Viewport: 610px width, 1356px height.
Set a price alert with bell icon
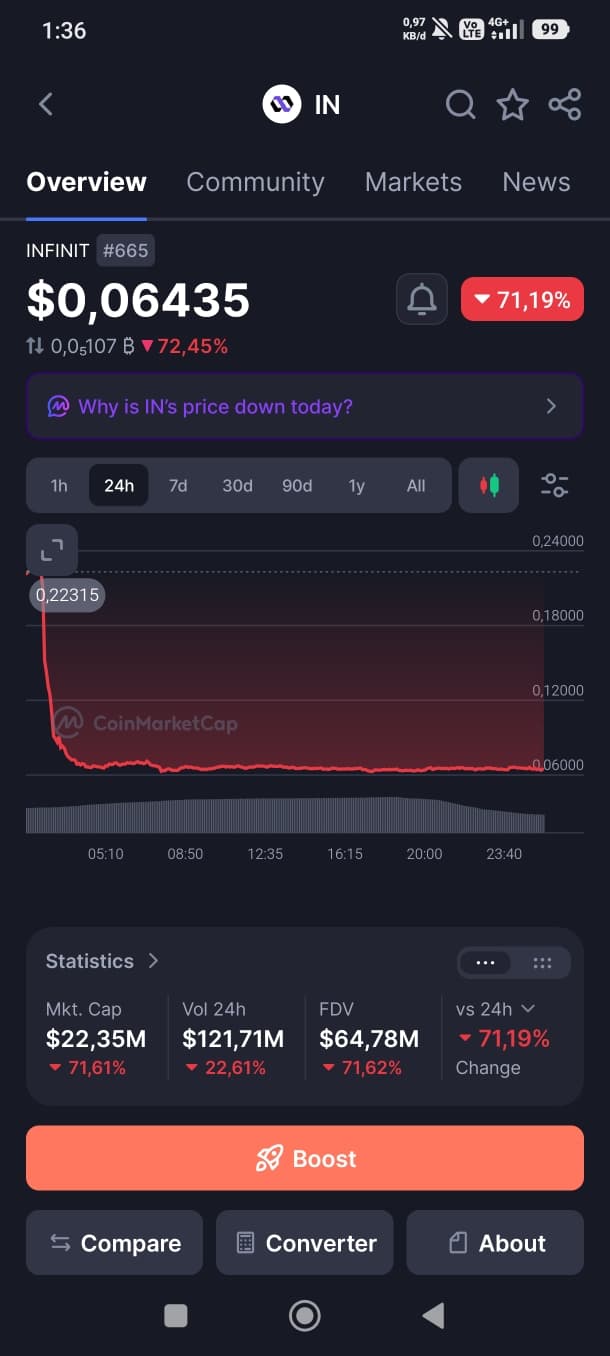tap(422, 299)
